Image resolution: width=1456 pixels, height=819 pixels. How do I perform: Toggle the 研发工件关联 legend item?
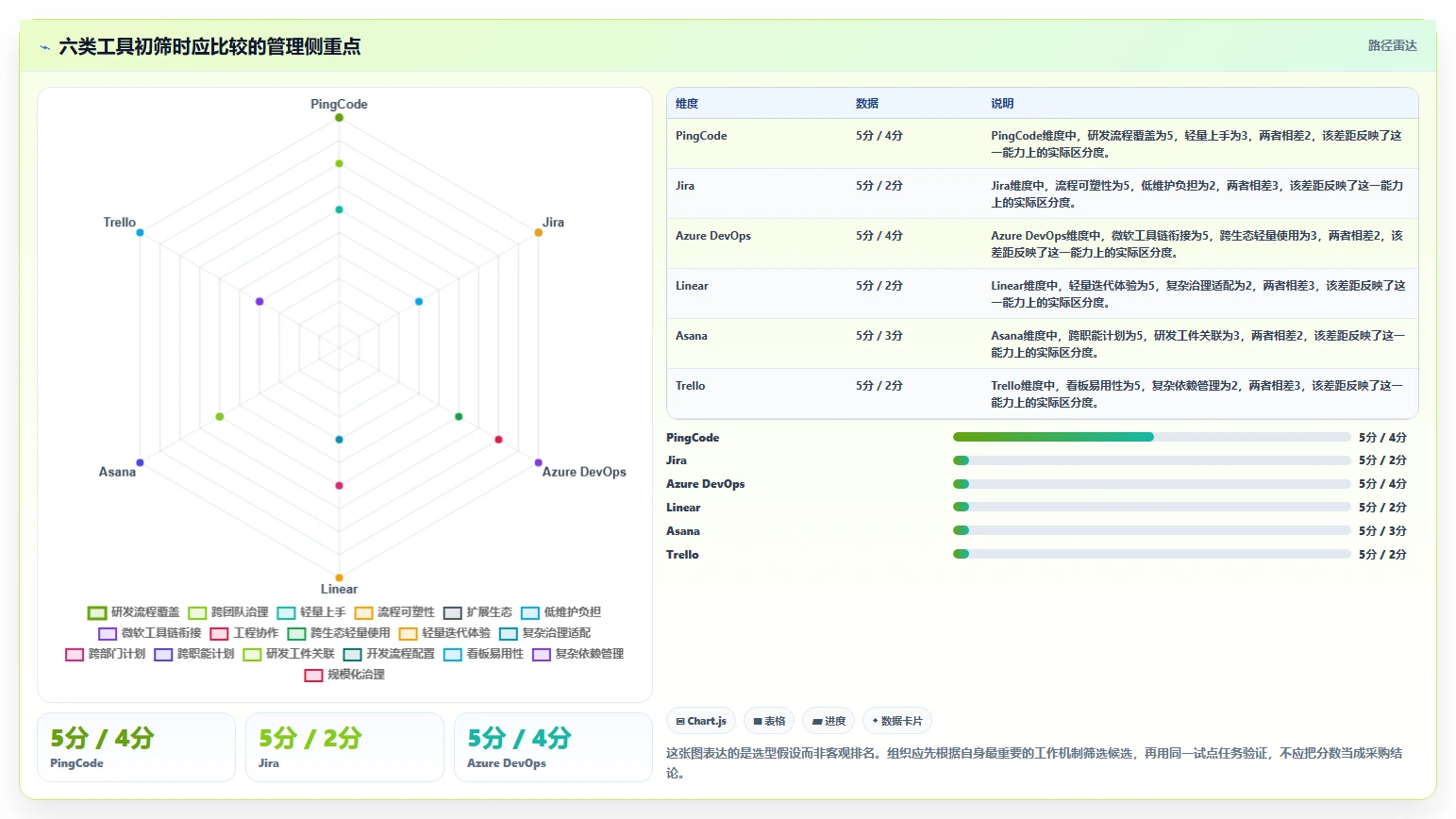pos(289,654)
